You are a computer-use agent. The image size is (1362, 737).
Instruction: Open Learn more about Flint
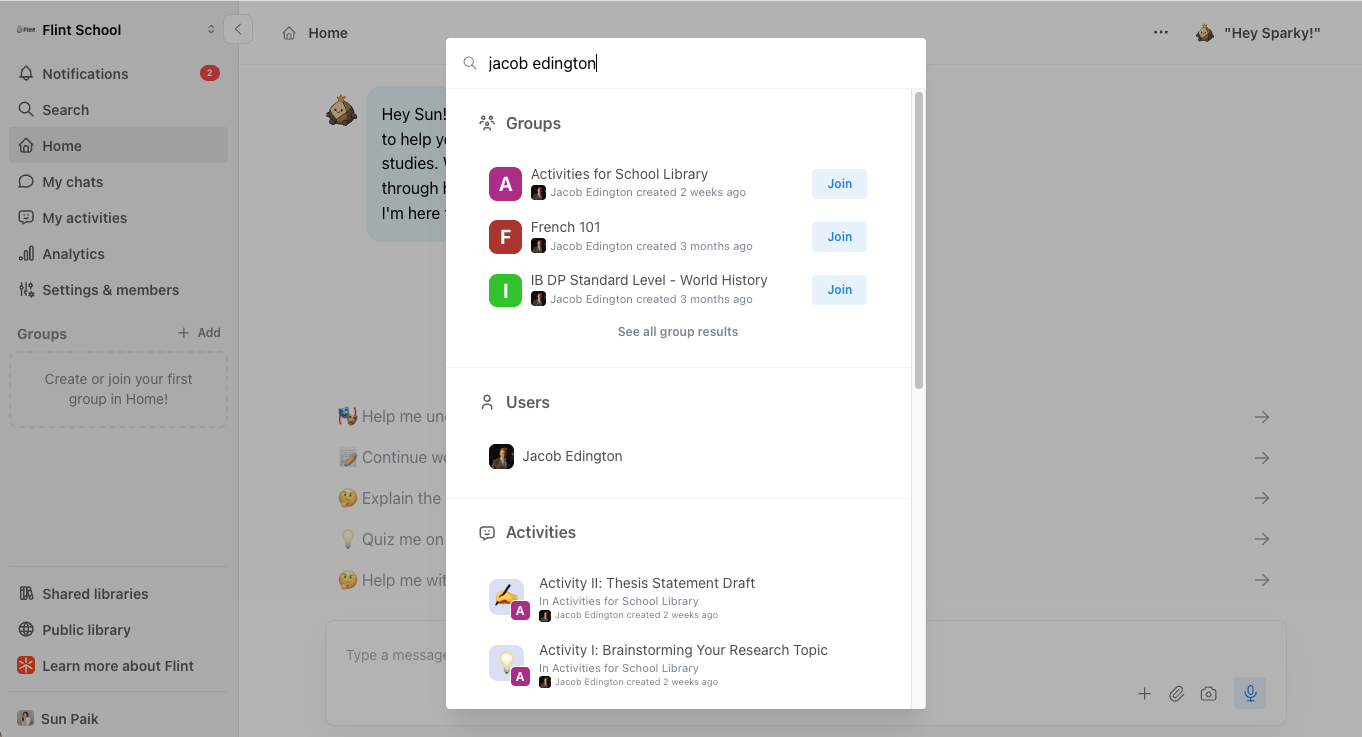pyautogui.click(x=118, y=666)
